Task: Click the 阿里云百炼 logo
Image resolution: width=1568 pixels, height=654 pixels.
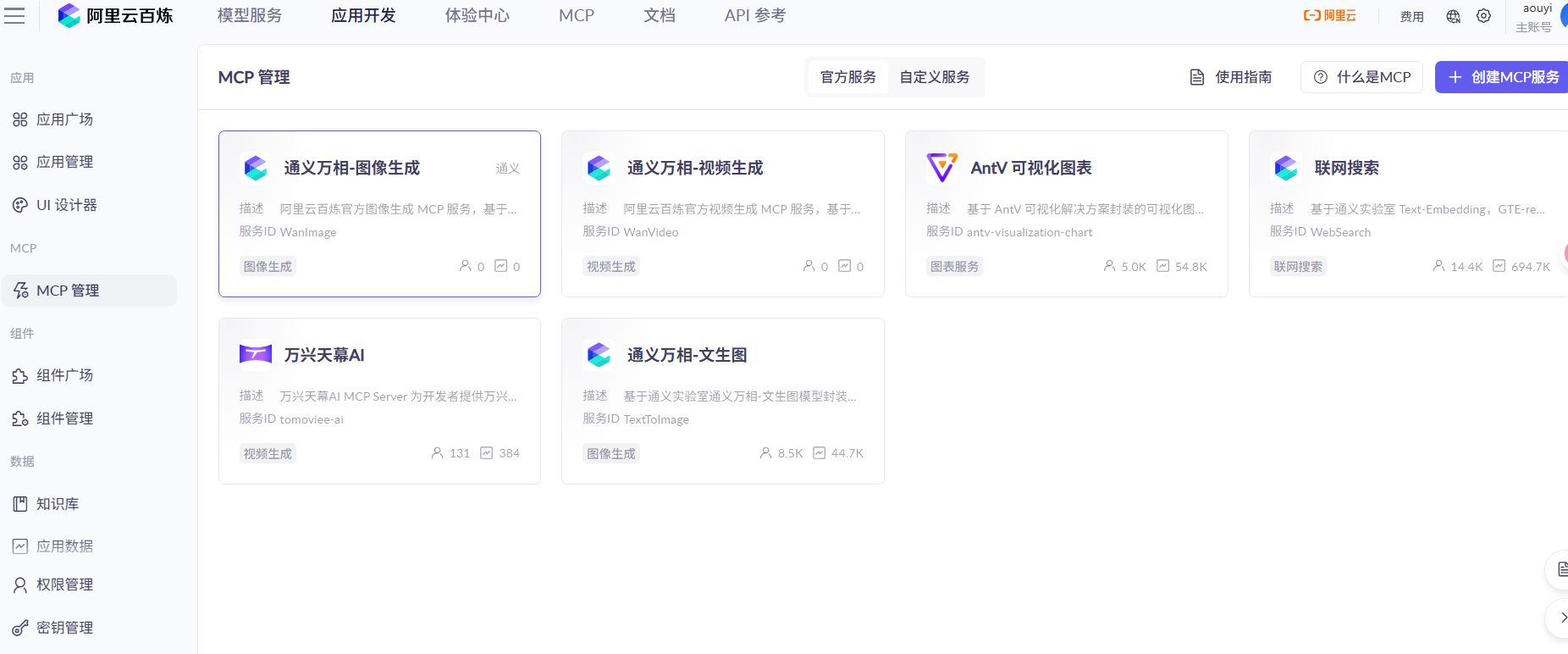Action: [x=115, y=16]
